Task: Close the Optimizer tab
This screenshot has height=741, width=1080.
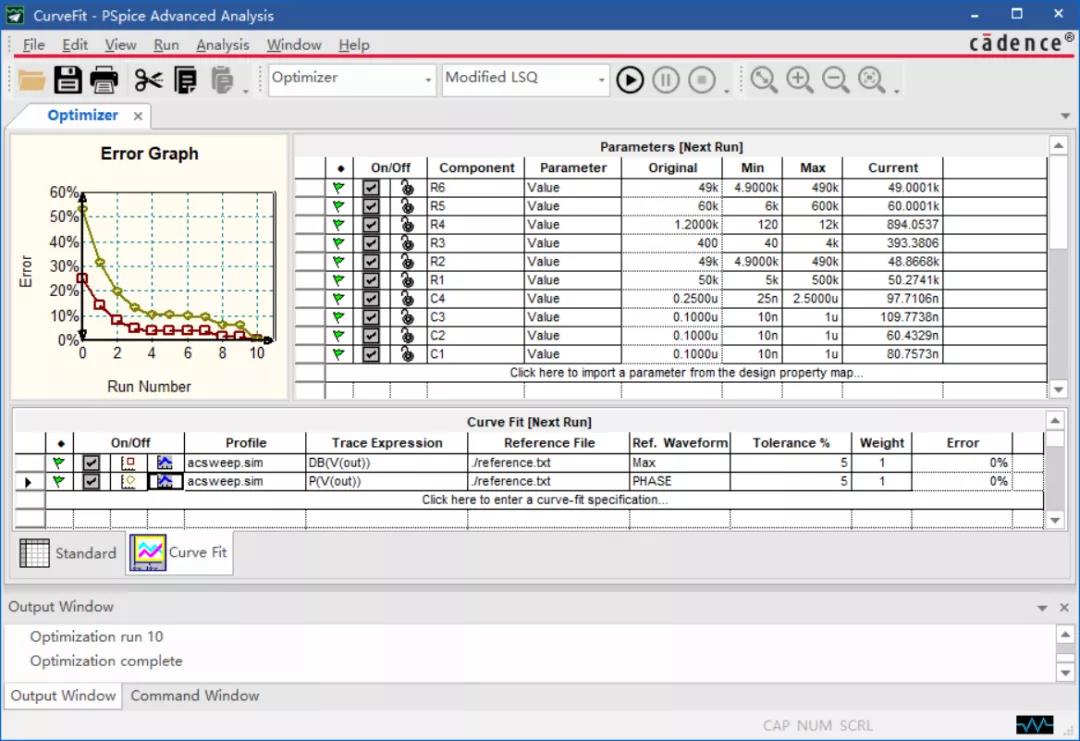Action: [138, 116]
